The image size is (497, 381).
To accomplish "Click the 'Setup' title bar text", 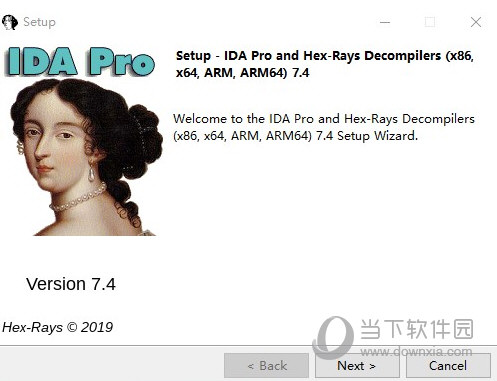I will pos(39,22).
